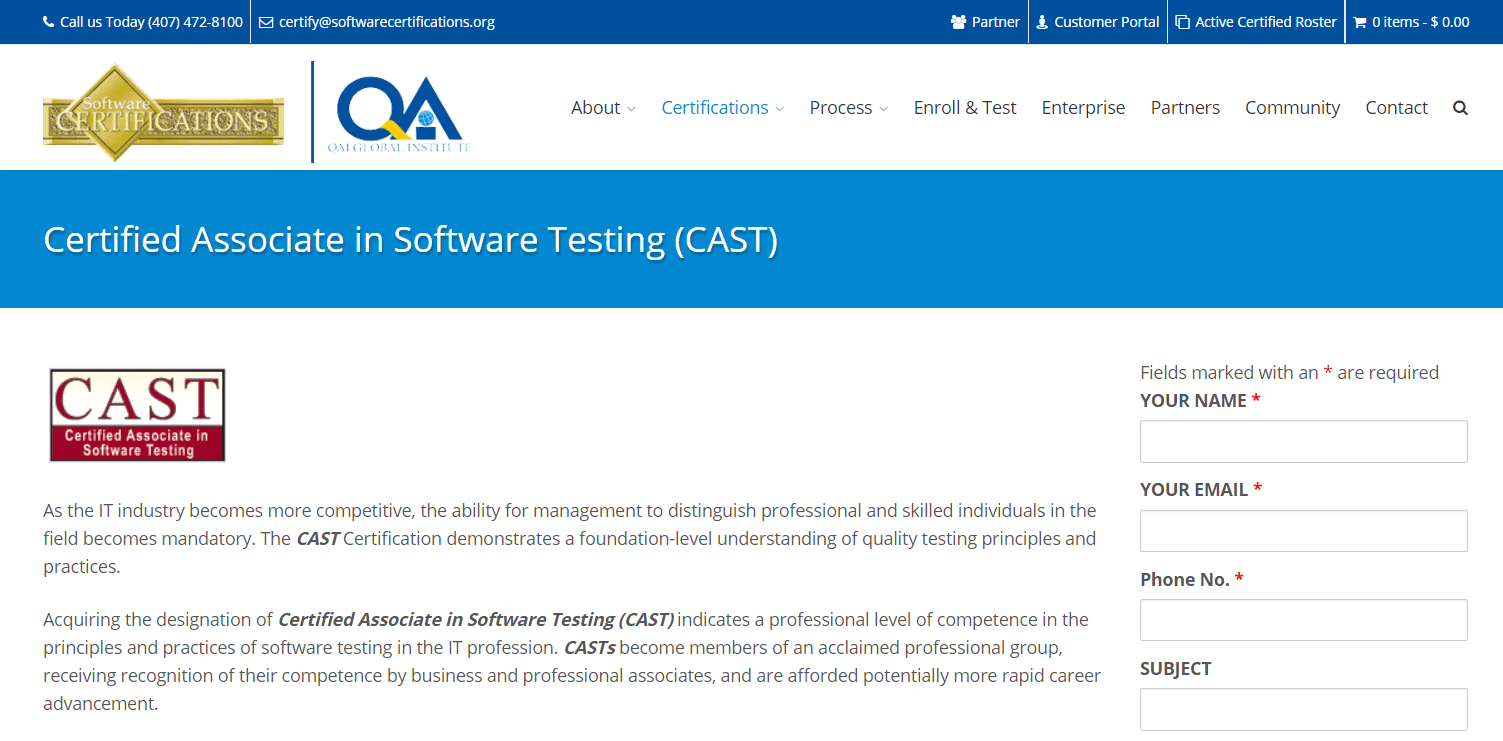Visit the Enterprise page

pos(1083,107)
